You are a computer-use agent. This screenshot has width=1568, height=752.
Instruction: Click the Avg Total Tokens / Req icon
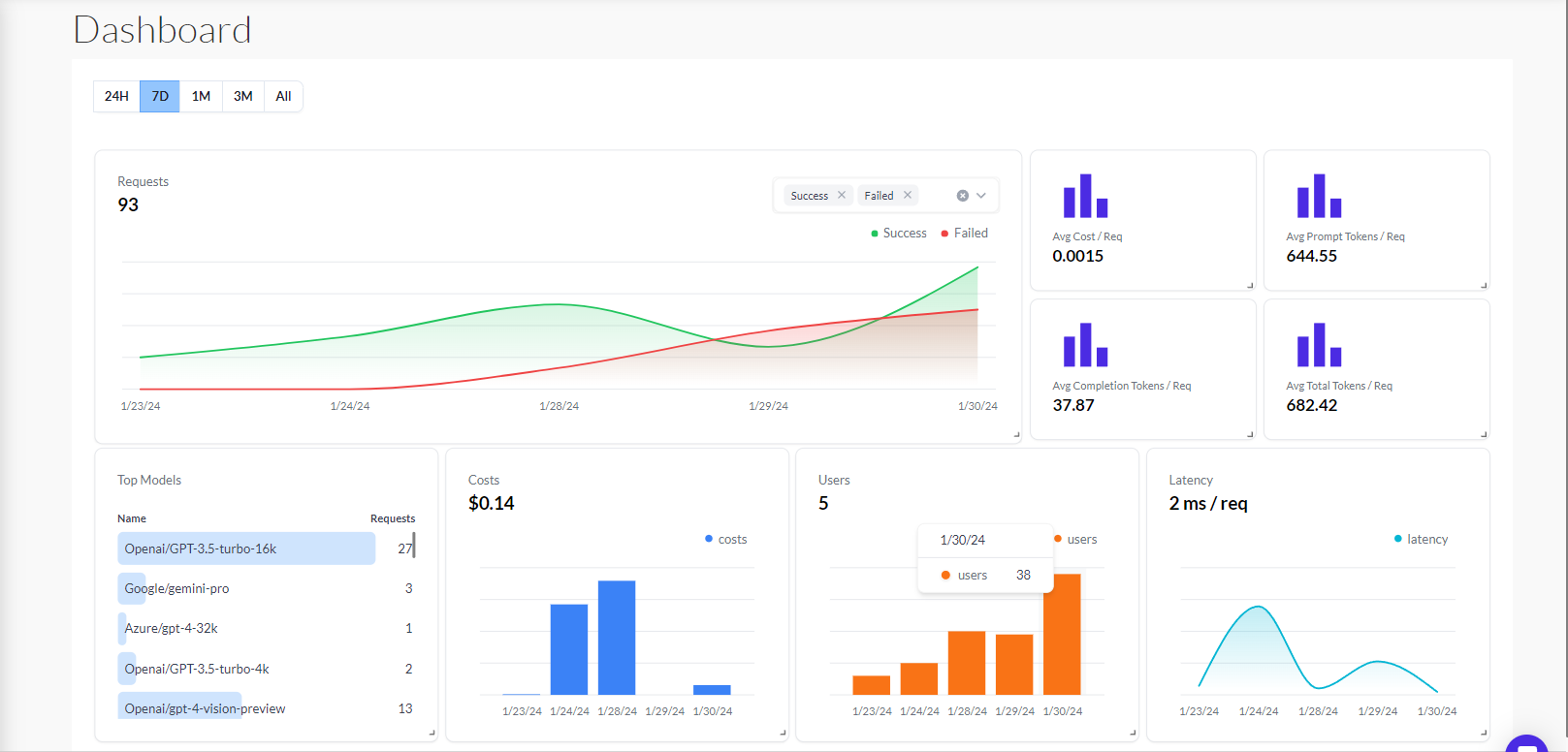coord(1319,345)
